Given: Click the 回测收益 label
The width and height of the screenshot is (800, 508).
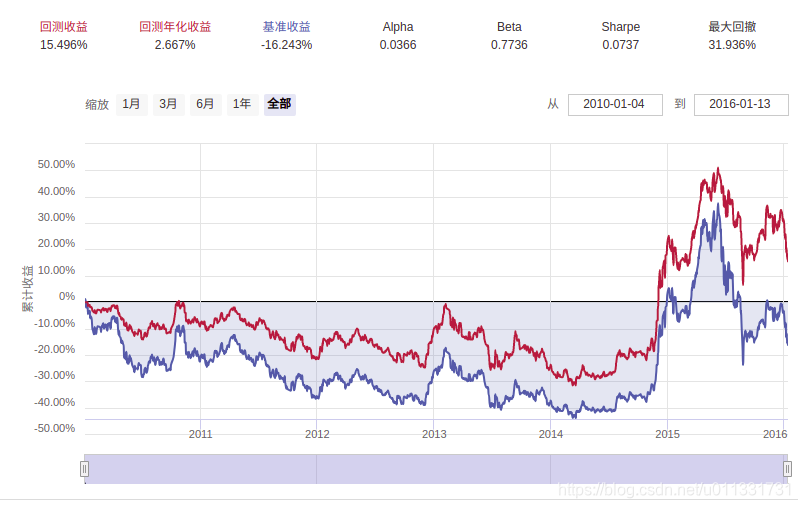Looking at the screenshot, I should coord(64,27).
